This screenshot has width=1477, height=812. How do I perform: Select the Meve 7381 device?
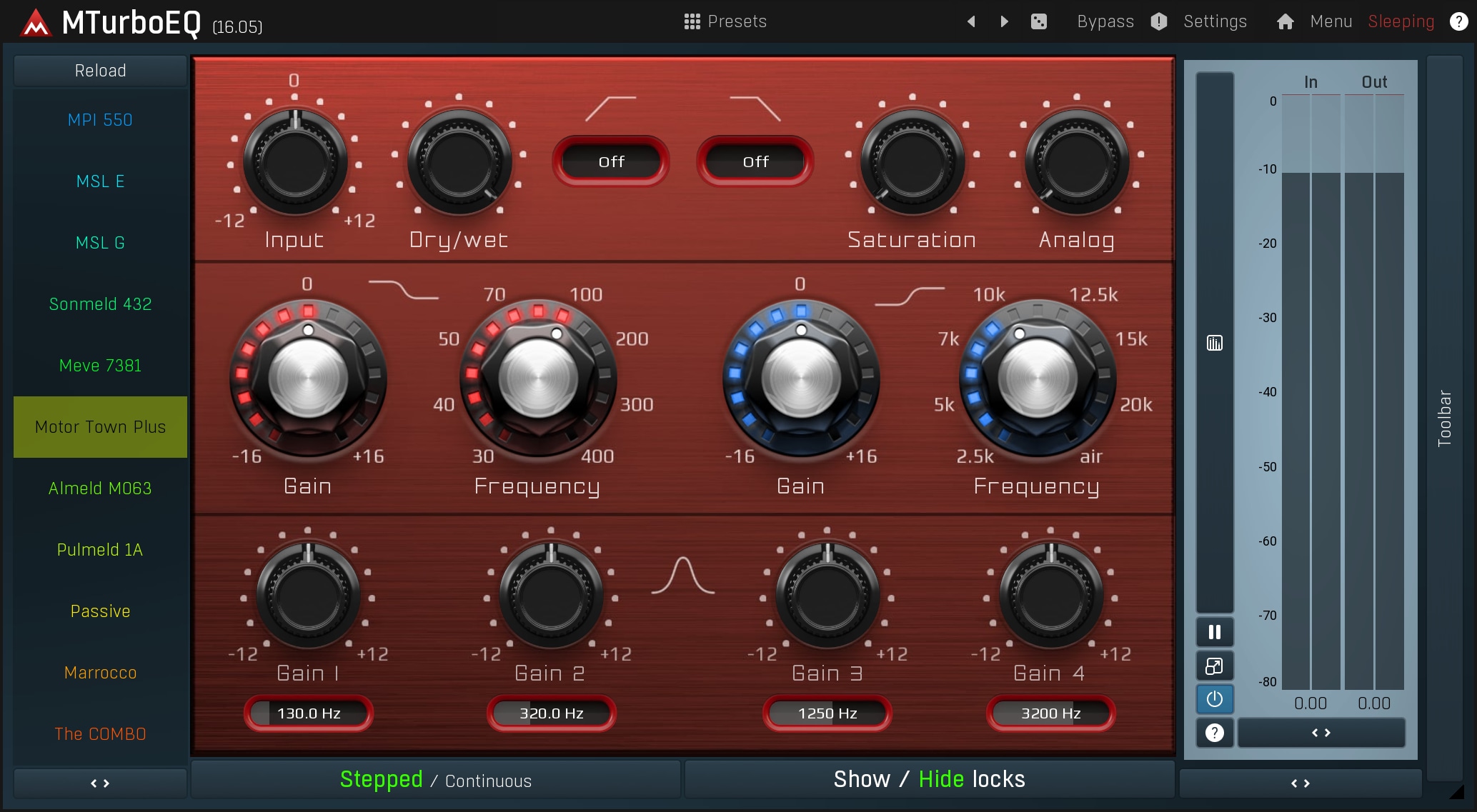click(x=100, y=366)
